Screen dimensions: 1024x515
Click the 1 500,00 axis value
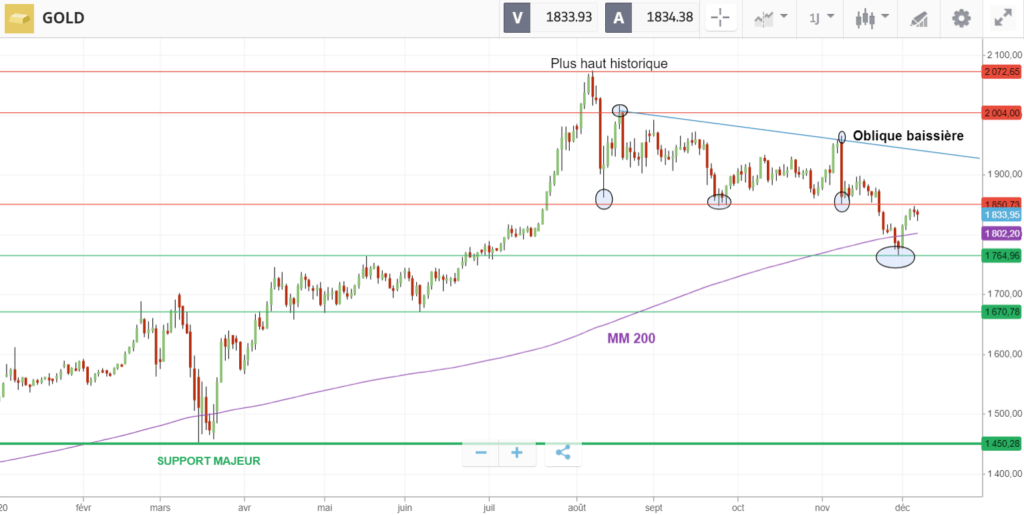click(x=1003, y=414)
